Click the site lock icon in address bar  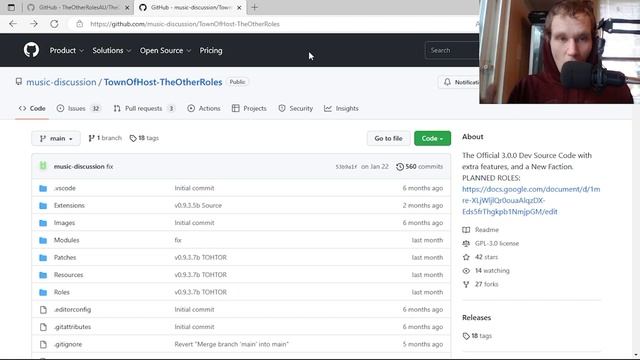(x=80, y=24)
